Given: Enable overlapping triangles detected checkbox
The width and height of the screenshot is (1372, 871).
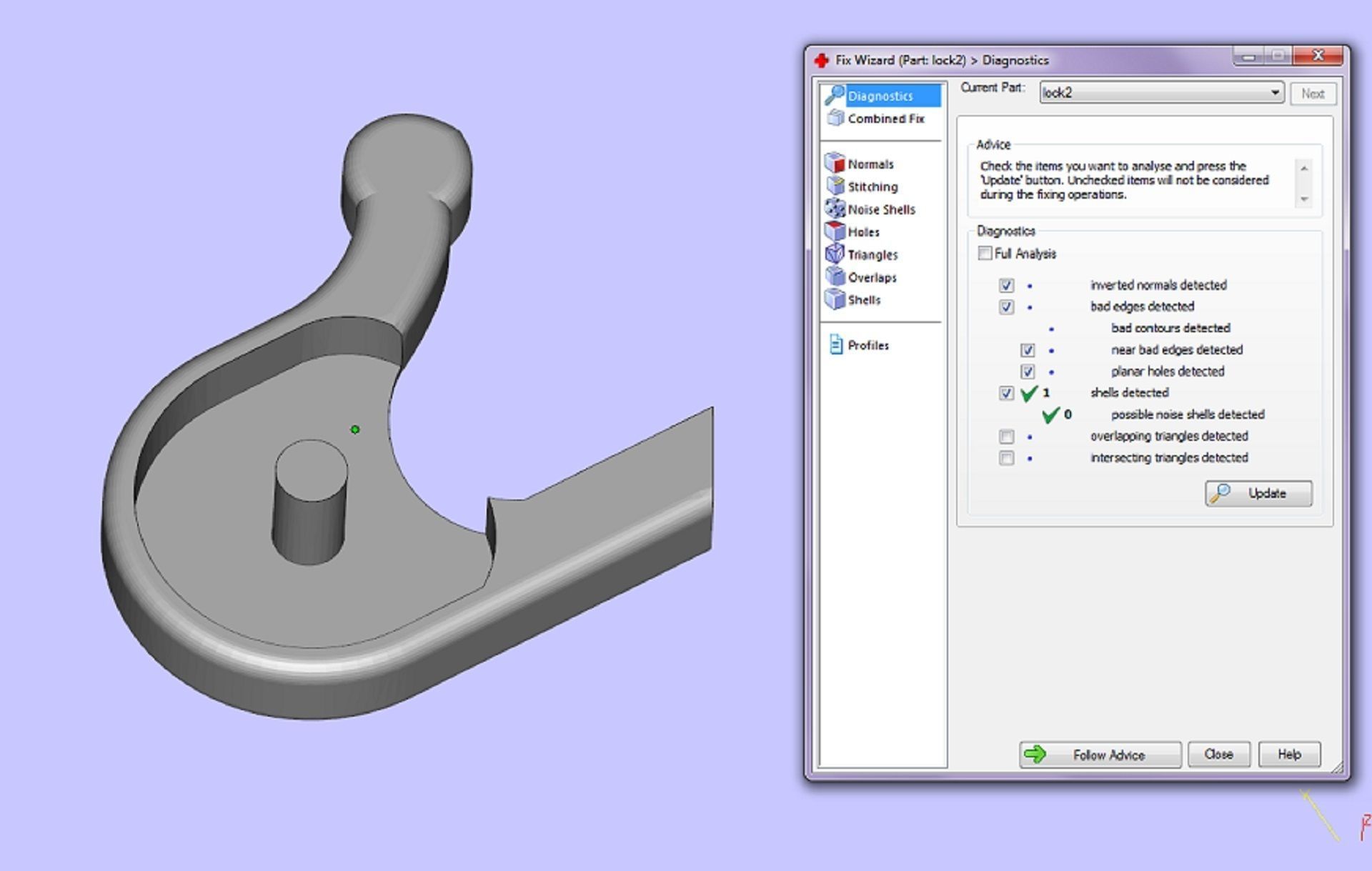Looking at the screenshot, I should click(x=1006, y=436).
